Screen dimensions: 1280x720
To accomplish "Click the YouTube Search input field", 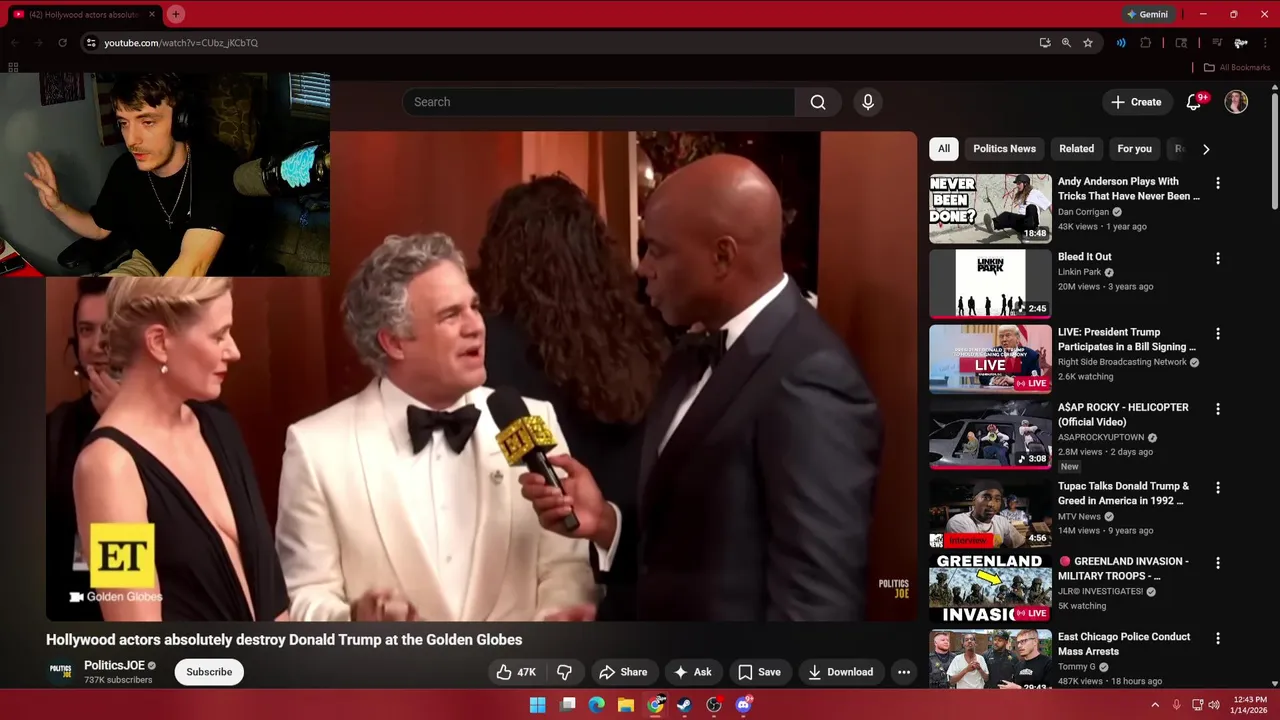I will coord(599,102).
